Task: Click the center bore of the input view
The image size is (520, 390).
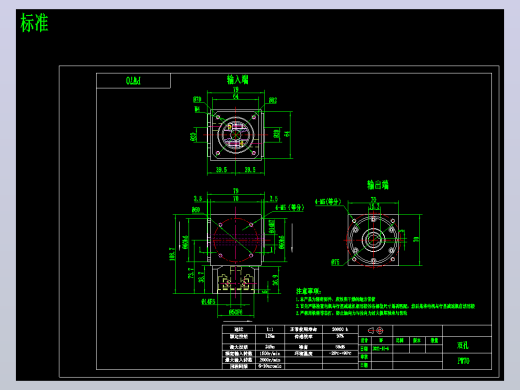Action: [x=236, y=134]
